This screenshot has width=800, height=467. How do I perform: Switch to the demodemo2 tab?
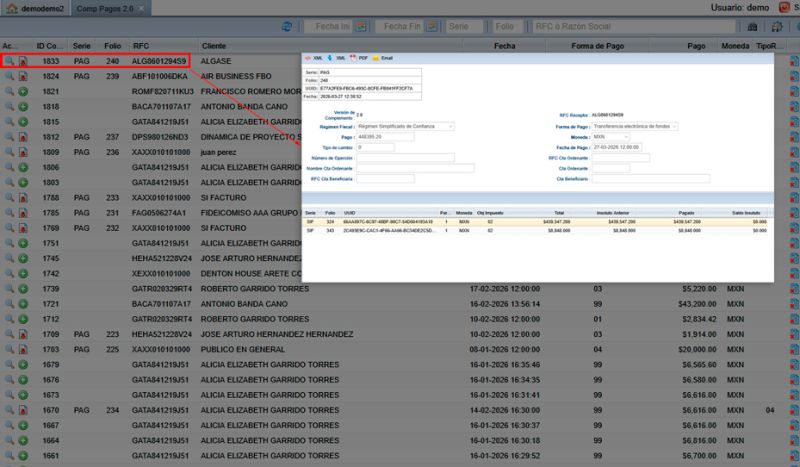(x=34, y=8)
